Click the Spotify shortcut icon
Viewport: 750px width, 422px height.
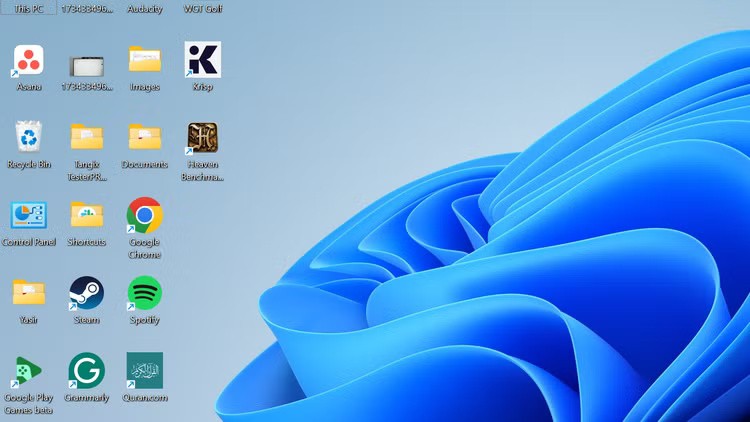[145, 293]
